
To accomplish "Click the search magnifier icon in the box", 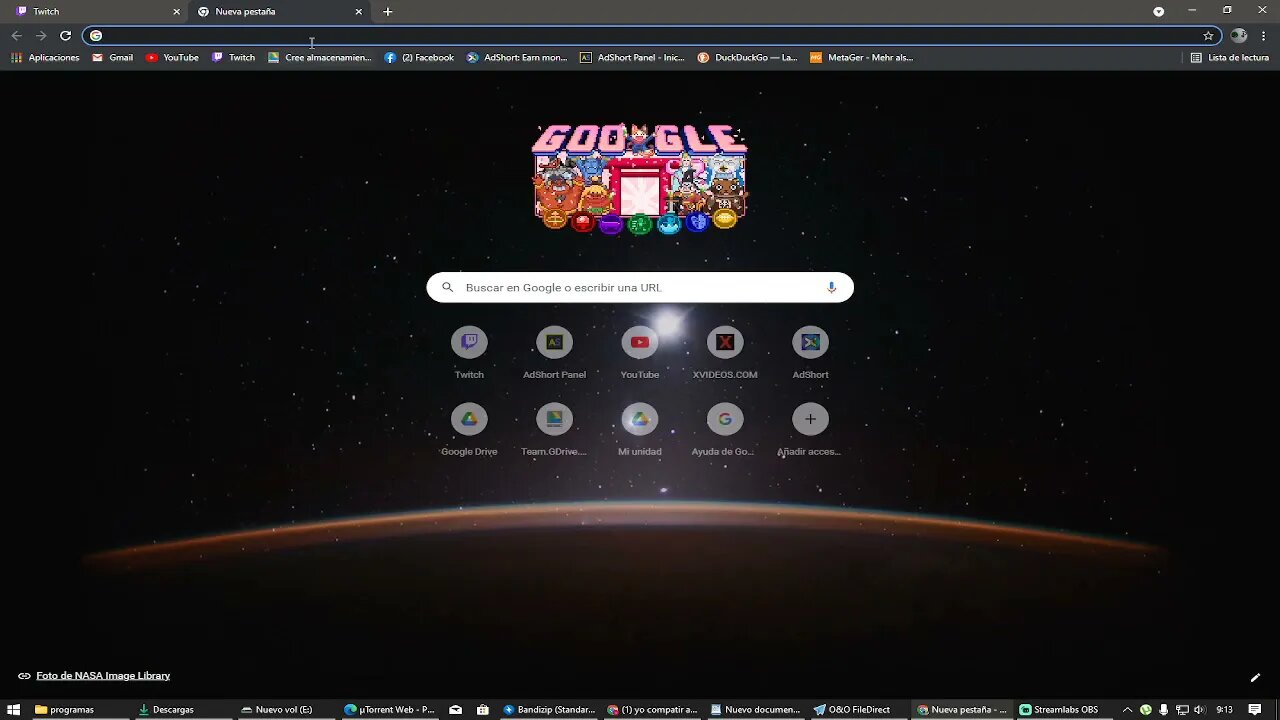I will click(x=447, y=287).
